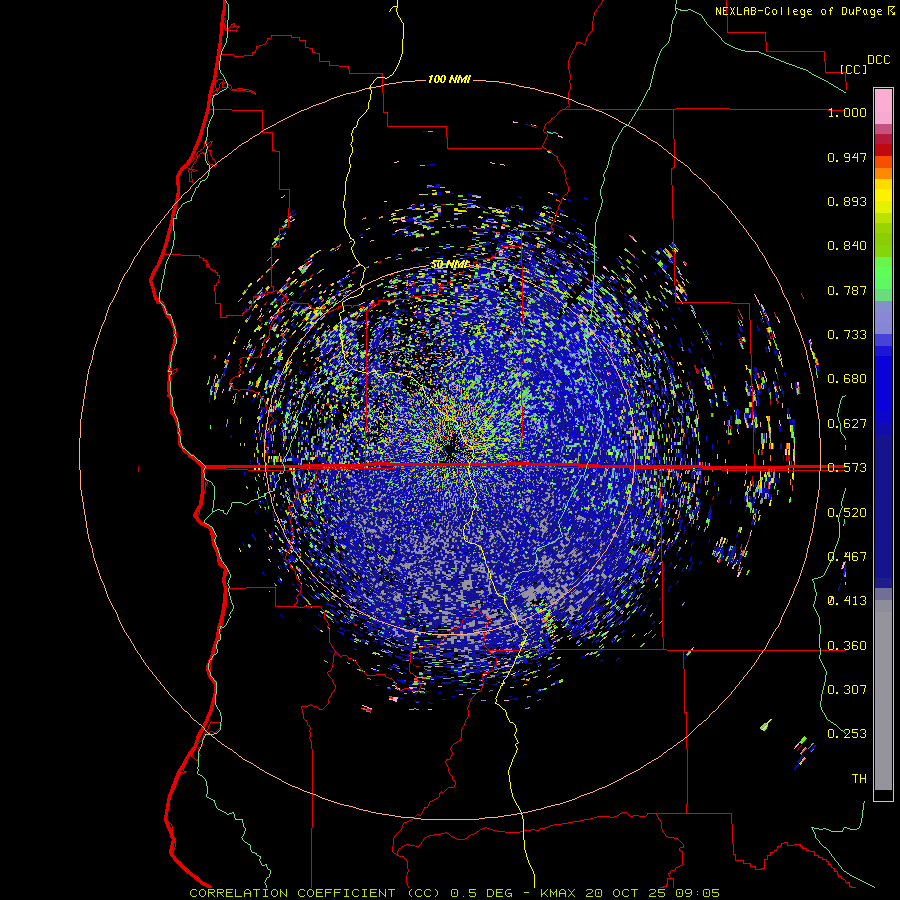Image resolution: width=900 pixels, height=900 pixels.
Task: Click the 0.840 scale value
Action: (x=847, y=246)
